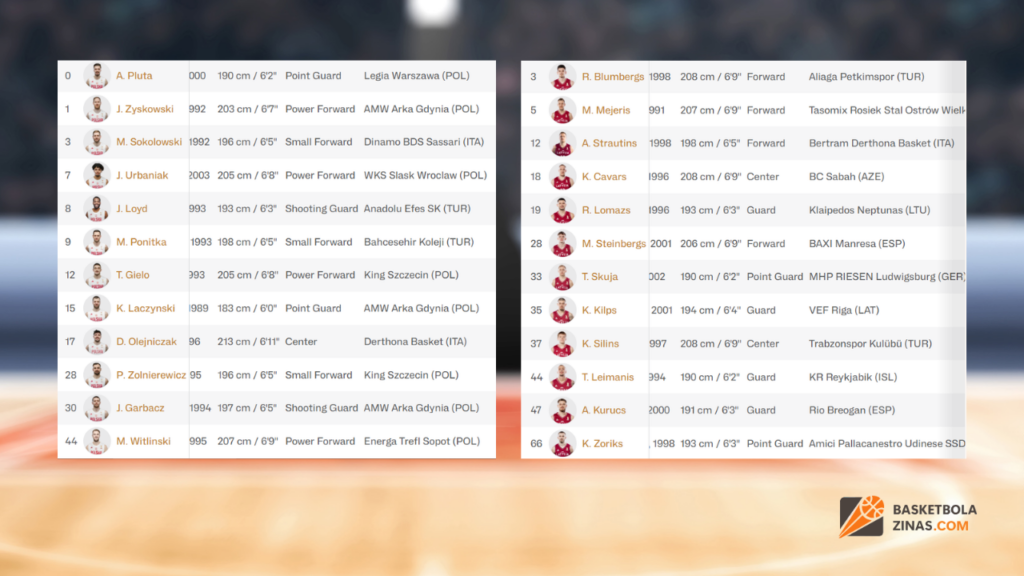
Task: Select K. Silins' player name
Action: point(600,343)
